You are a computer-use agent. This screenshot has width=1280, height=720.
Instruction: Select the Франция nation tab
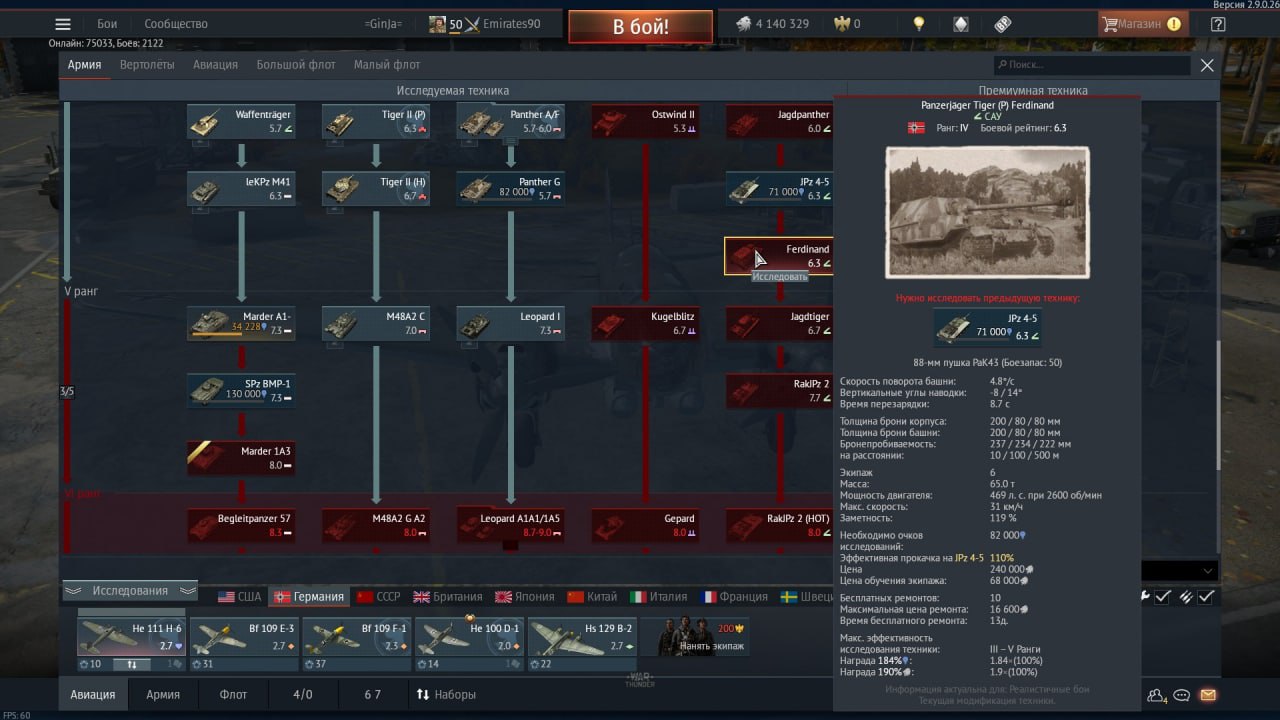[x=735, y=597]
